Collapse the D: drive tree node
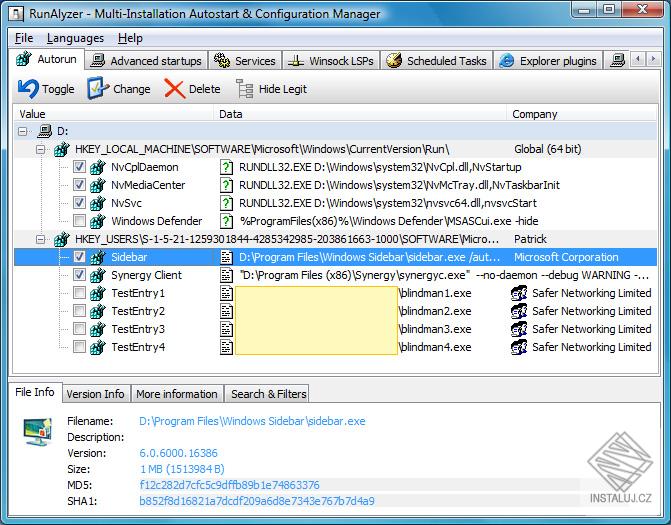 pos(23,131)
